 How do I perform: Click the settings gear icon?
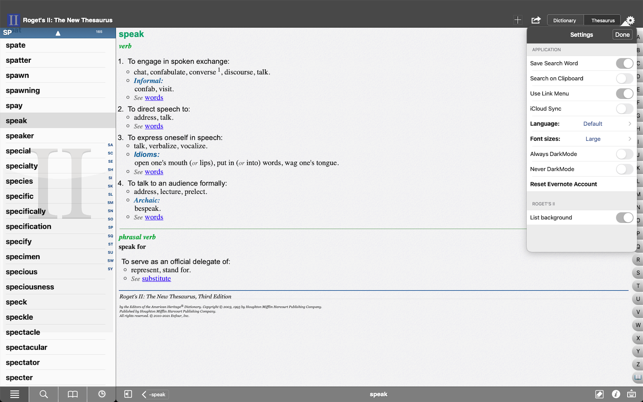click(631, 20)
